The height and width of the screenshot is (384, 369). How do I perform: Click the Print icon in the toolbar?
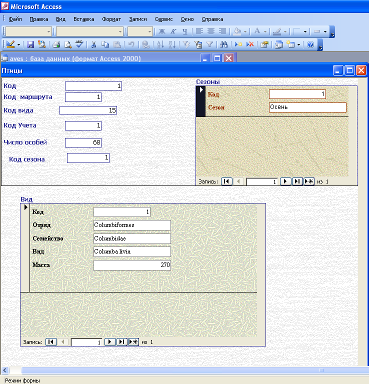[56, 44]
